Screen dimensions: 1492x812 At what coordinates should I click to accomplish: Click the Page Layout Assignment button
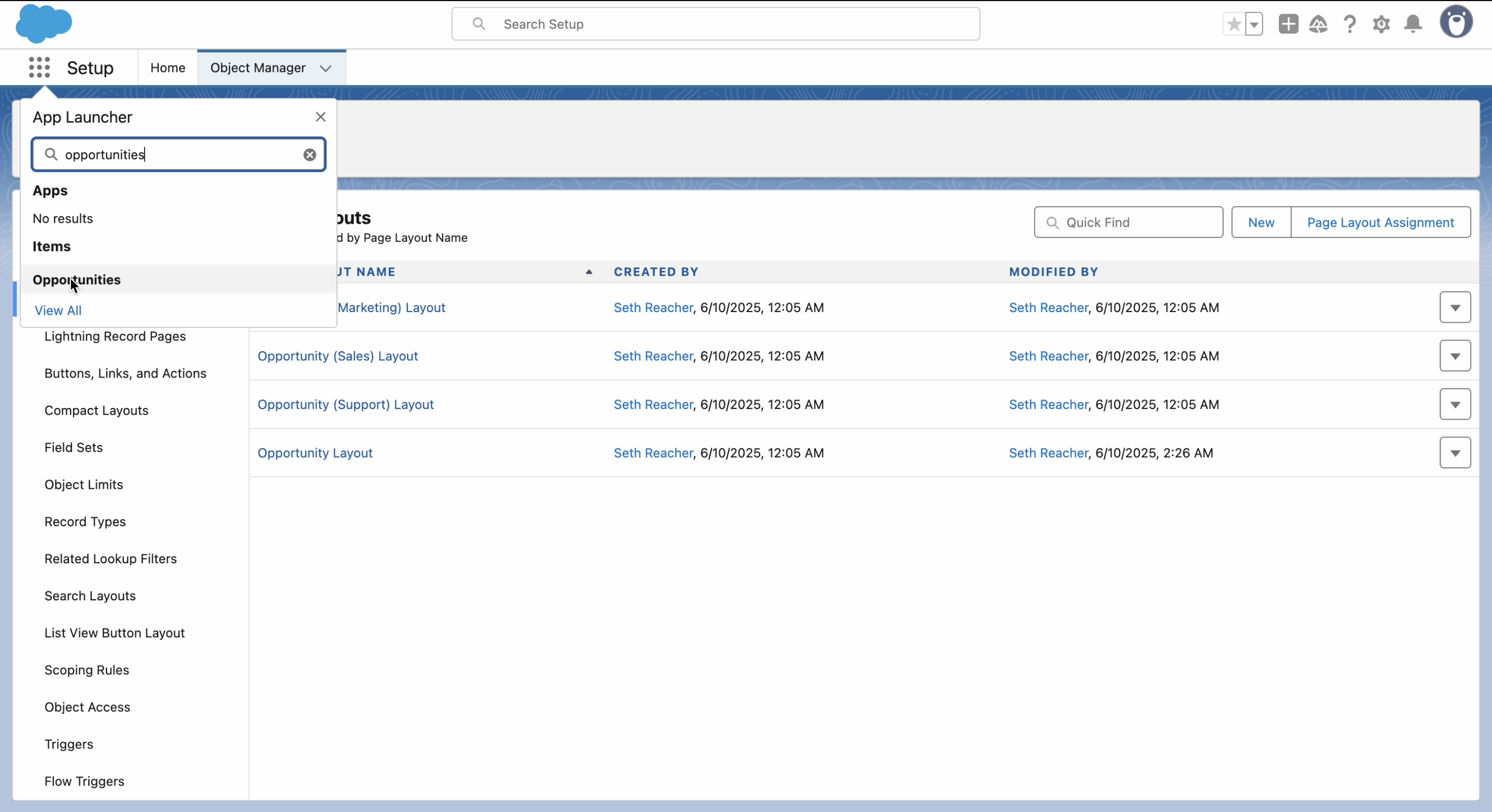[x=1380, y=222]
